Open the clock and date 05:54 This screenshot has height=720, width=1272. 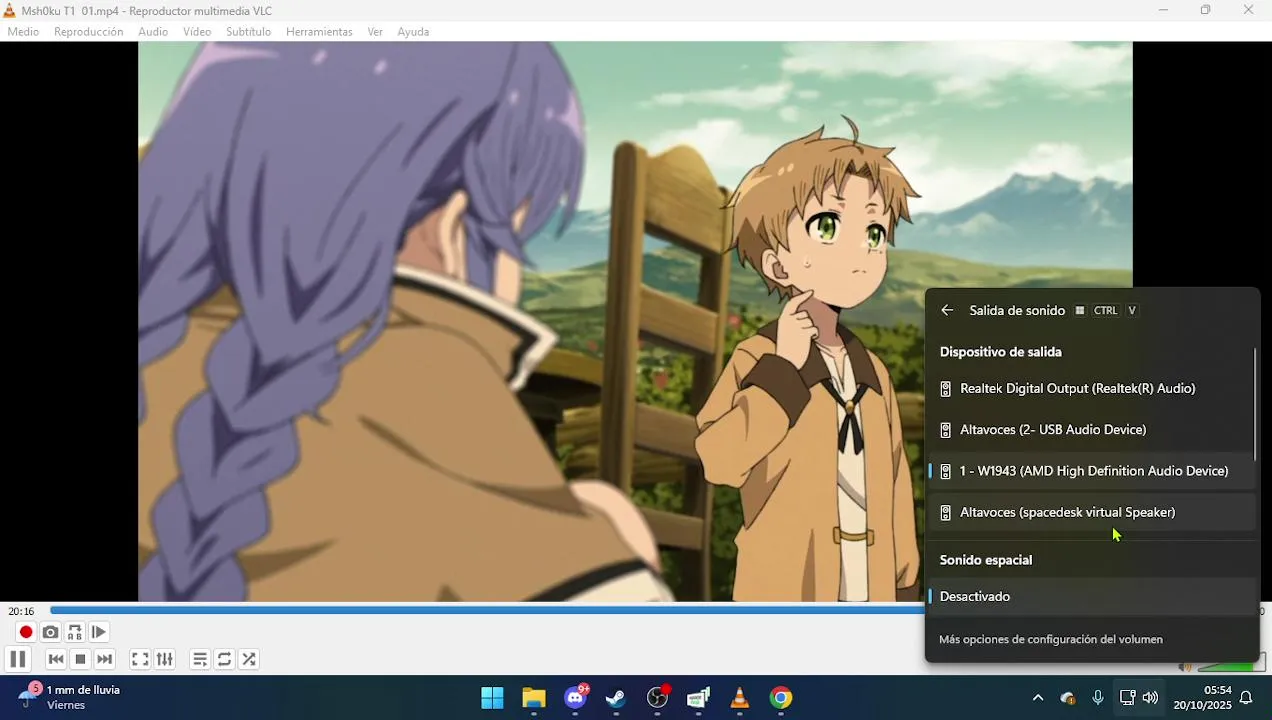coord(1203,698)
